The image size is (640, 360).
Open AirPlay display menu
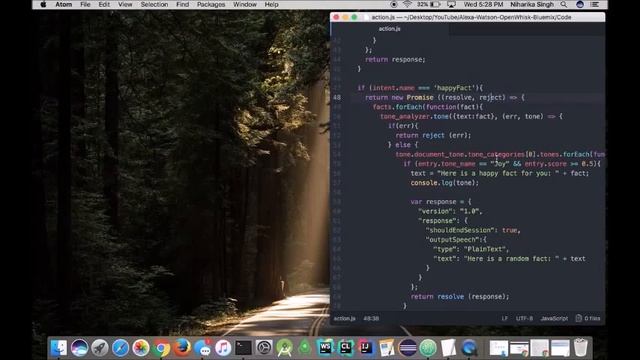click(x=451, y=4)
